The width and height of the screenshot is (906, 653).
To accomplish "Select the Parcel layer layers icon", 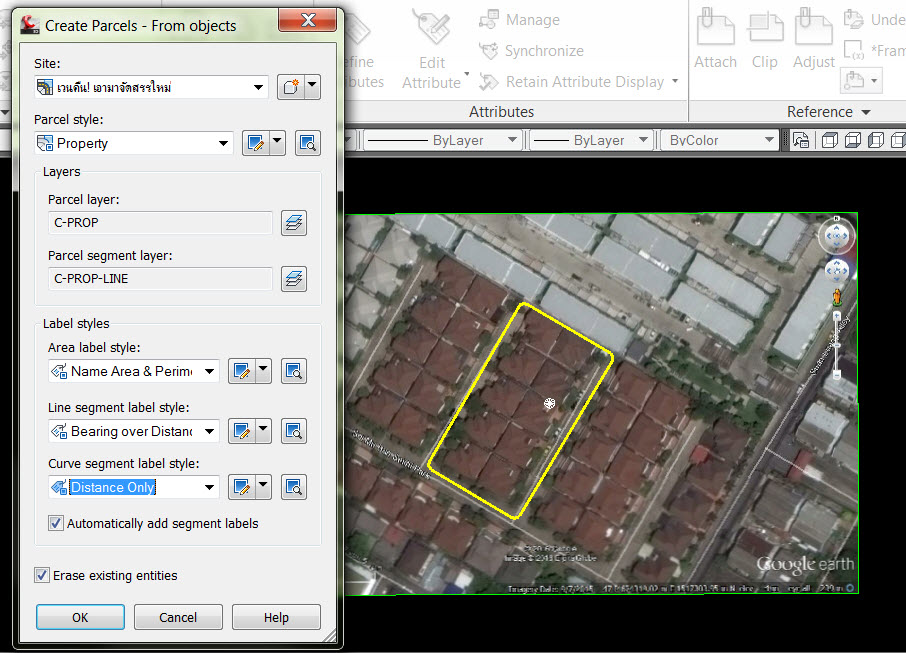I will coord(293,223).
